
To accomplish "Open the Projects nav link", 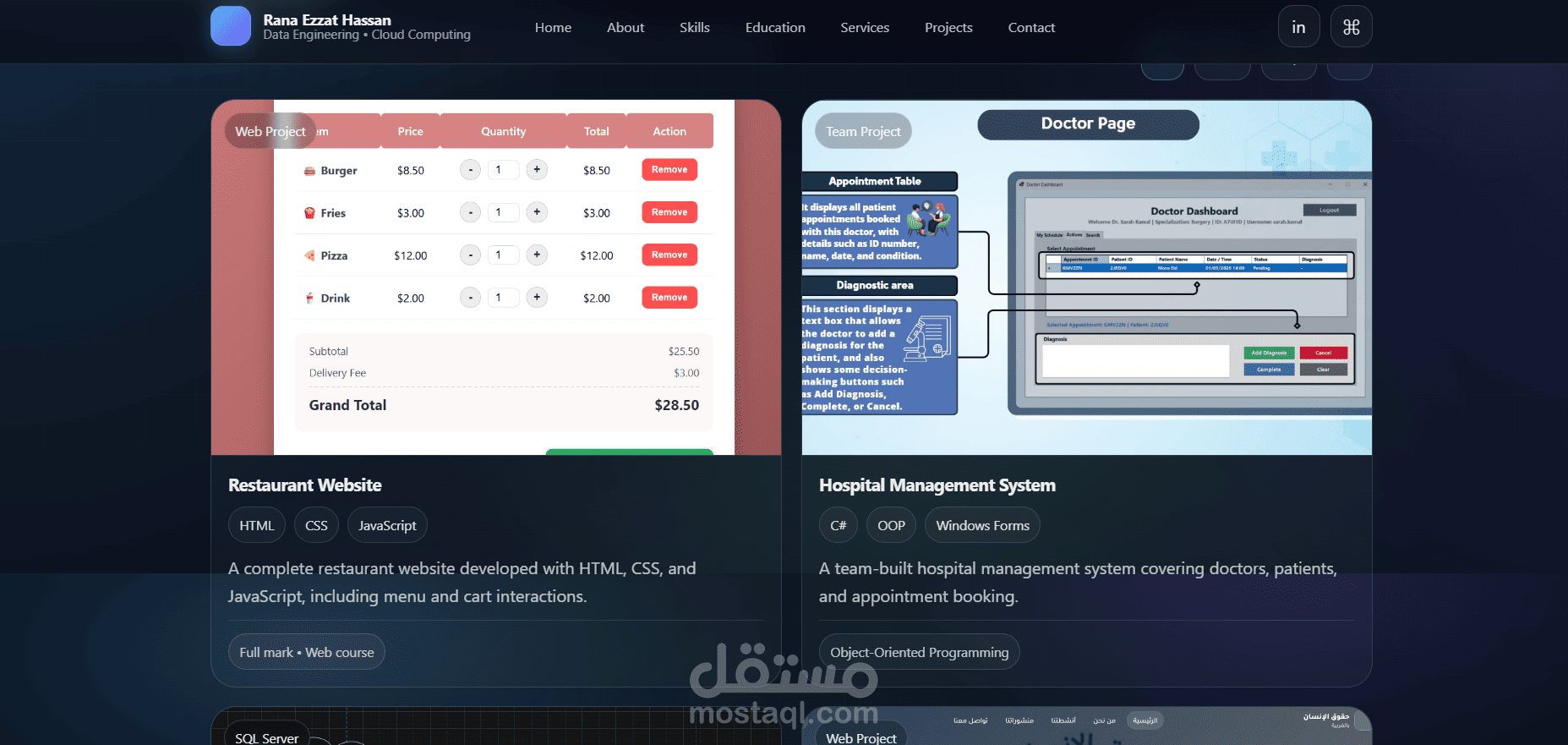I will tap(948, 27).
